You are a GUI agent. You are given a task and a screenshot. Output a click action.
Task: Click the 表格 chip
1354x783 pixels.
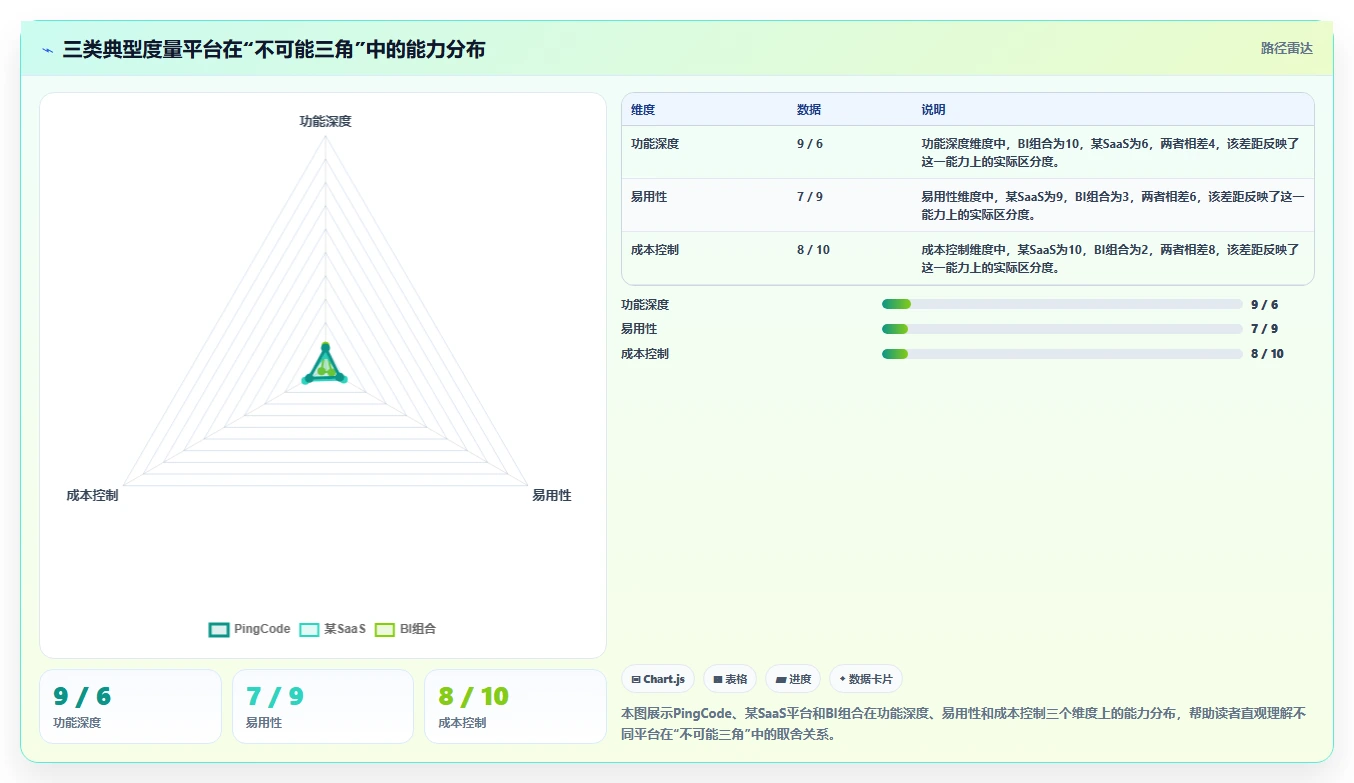(x=730, y=679)
